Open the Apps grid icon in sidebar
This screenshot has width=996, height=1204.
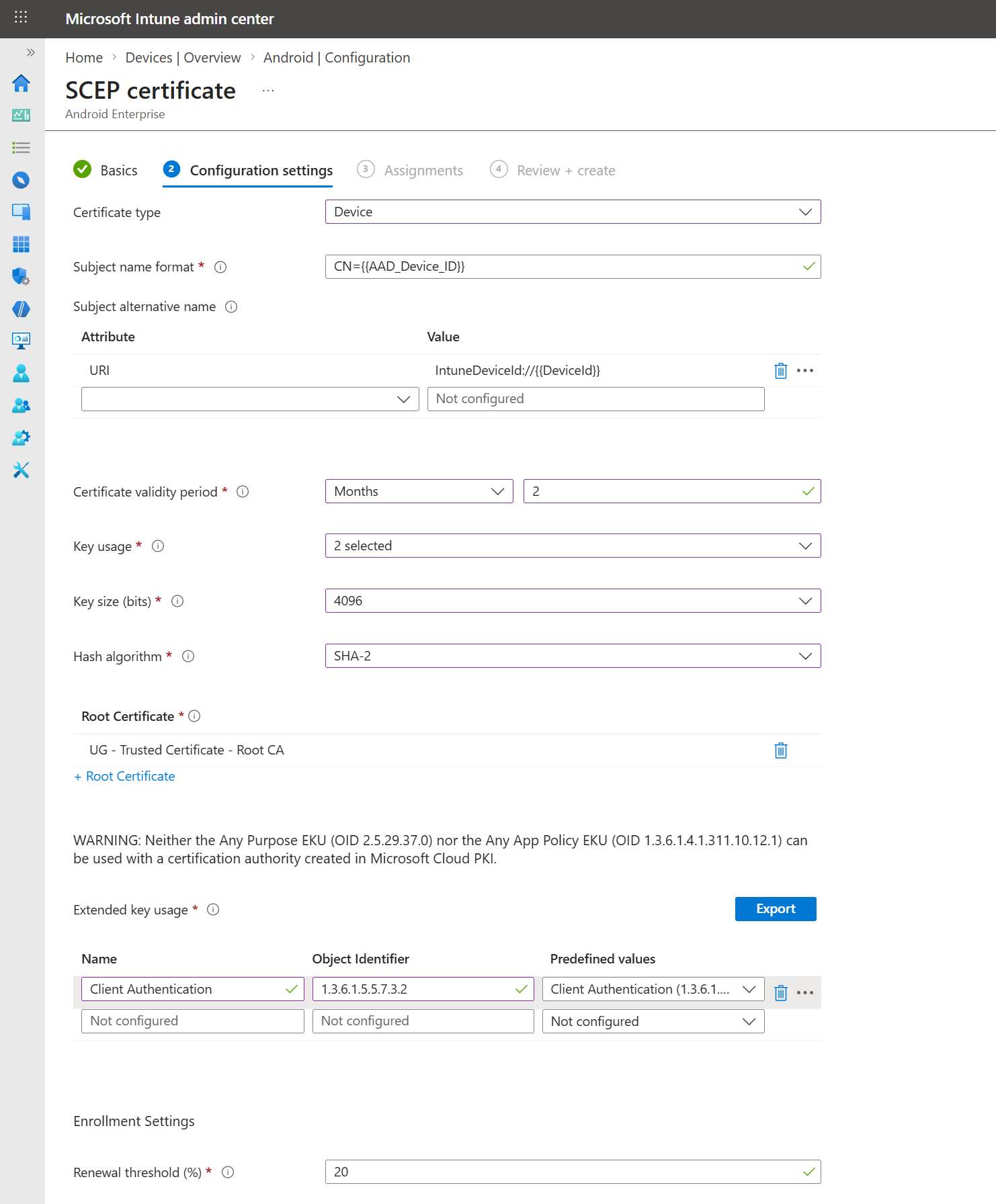pos(22,245)
